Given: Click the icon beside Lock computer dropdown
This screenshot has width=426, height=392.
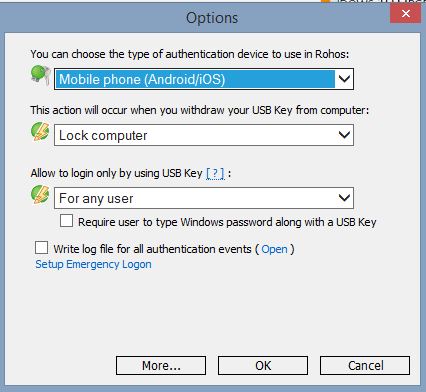Looking at the screenshot, I should click(x=40, y=131).
